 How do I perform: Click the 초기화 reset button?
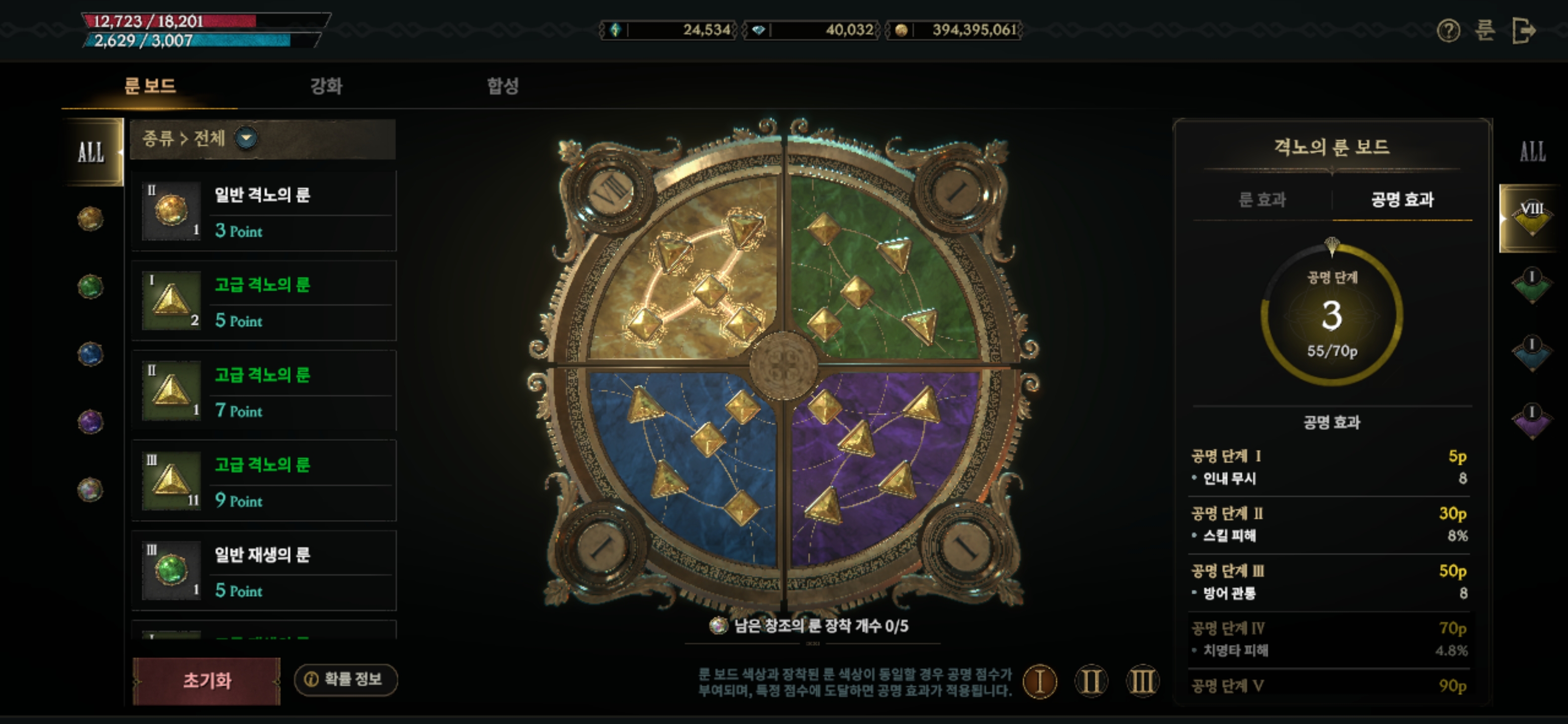207,680
